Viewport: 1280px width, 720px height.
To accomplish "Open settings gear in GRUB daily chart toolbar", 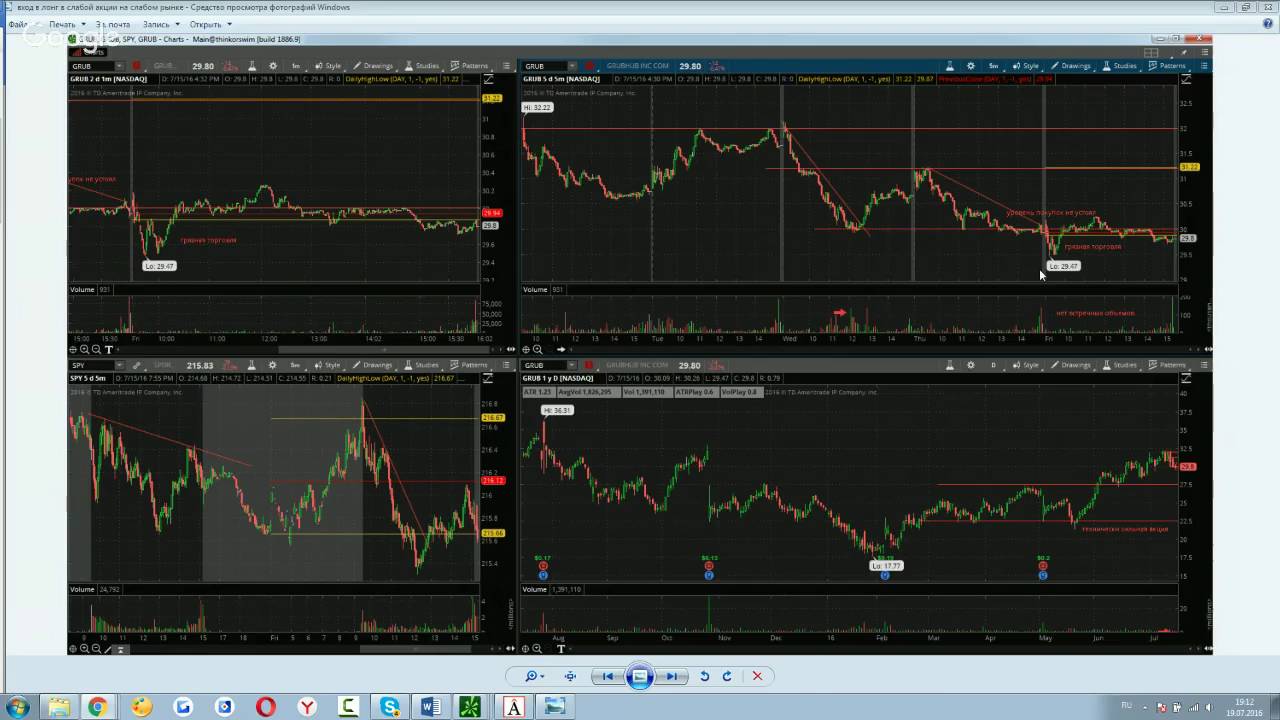I will pos(971,365).
